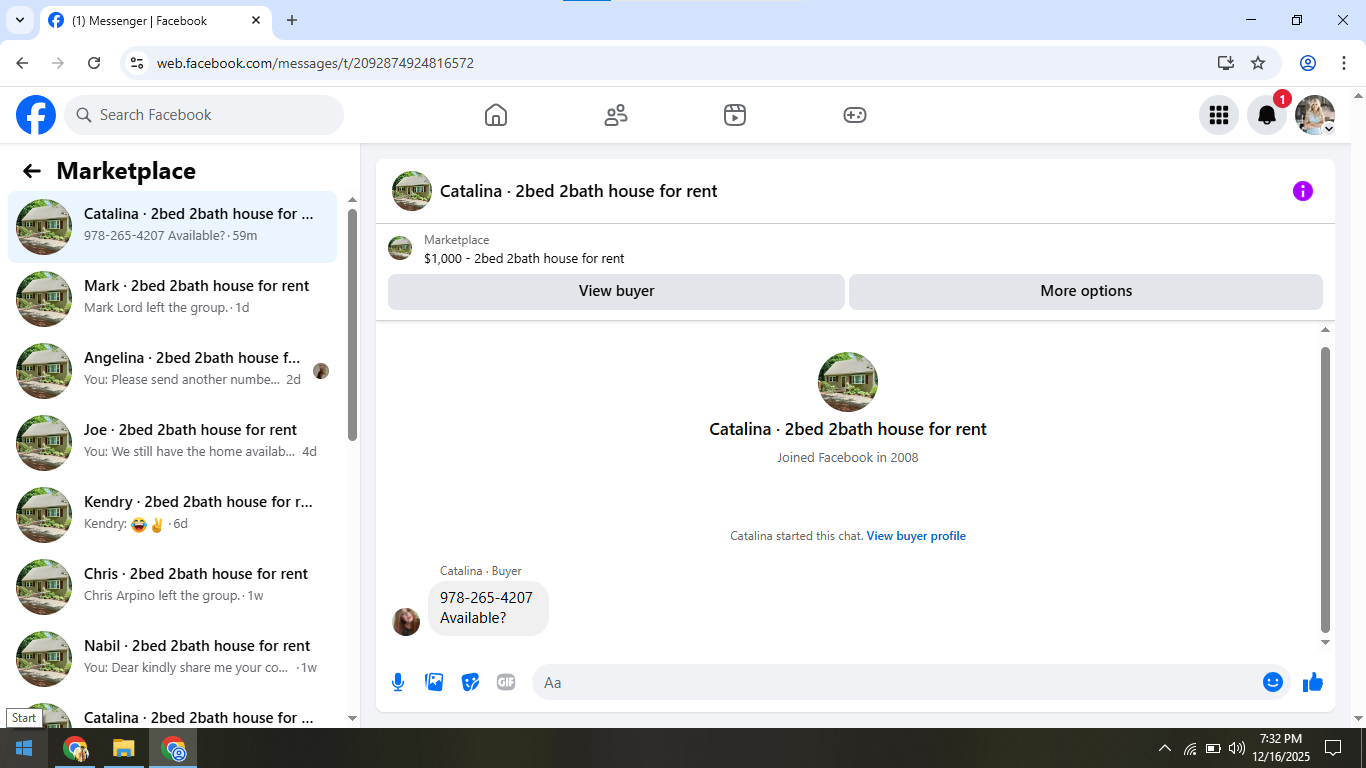Open the network Wi-Fi tray icon
Image resolution: width=1366 pixels, height=768 pixels.
(1190, 748)
